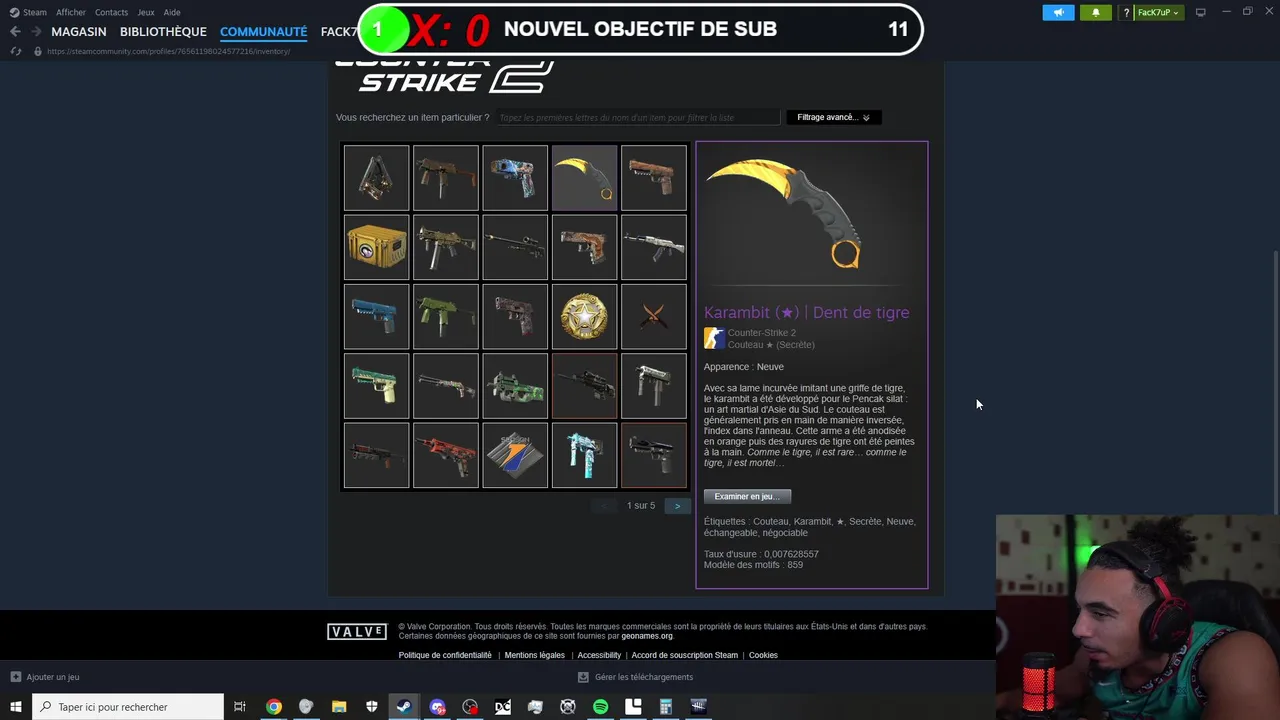Open the Mentions légales link
The height and width of the screenshot is (720, 1280).
coord(535,655)
